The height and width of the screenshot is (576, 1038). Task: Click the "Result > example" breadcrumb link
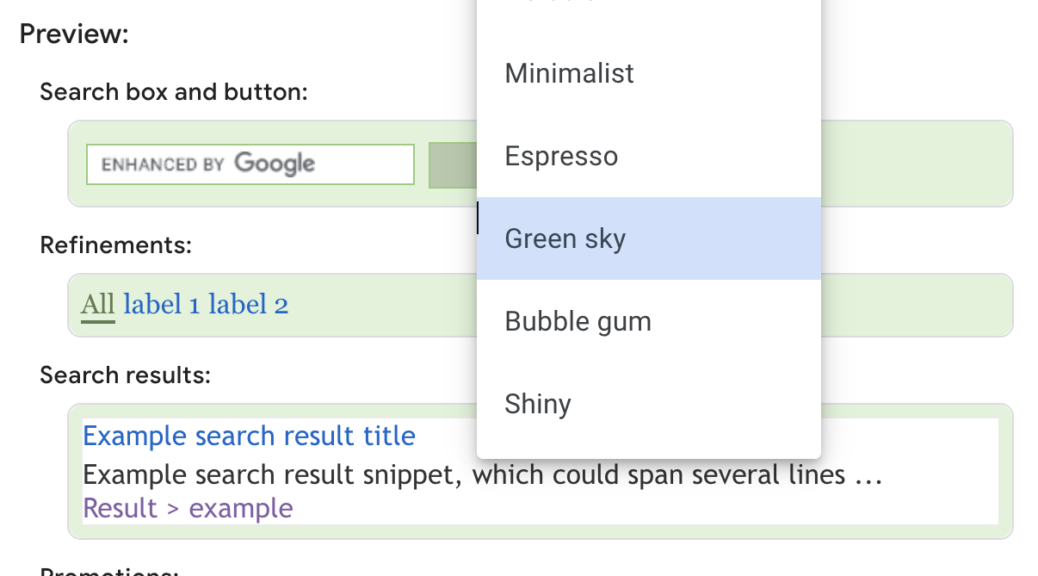187,508
